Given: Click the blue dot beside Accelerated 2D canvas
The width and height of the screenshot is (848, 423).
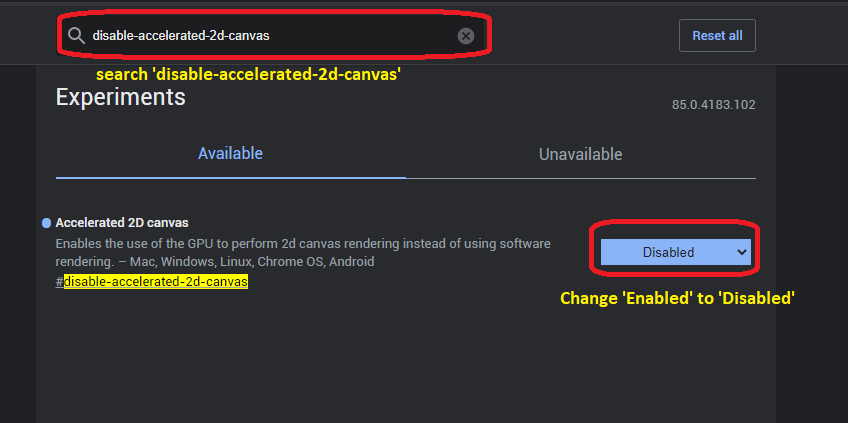Looking at the screenshot, I should point(46,223).
